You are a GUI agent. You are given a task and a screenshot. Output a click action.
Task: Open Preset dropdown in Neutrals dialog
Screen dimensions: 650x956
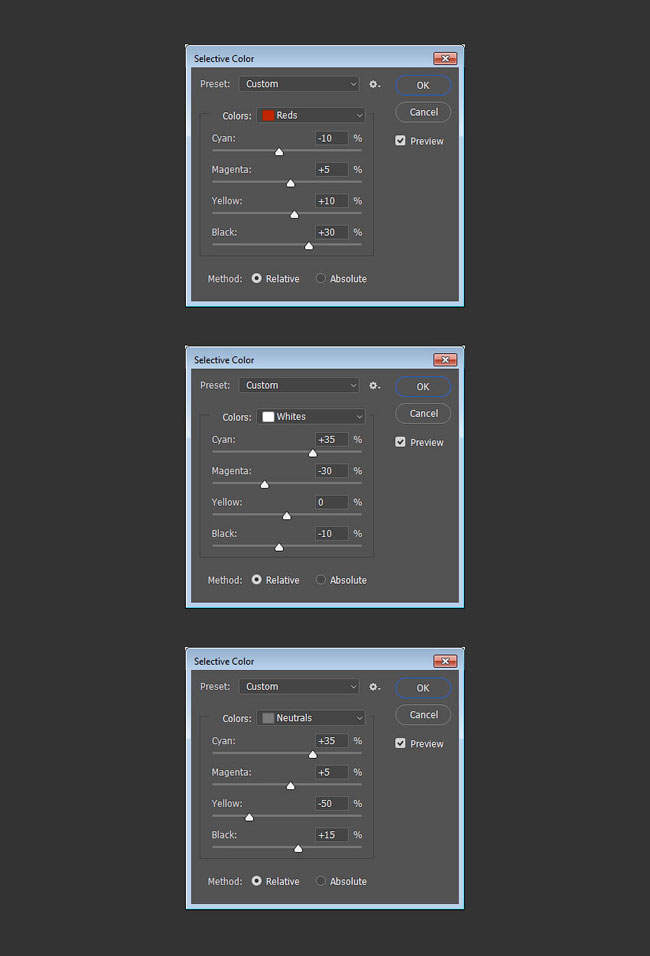click(299, 687)
